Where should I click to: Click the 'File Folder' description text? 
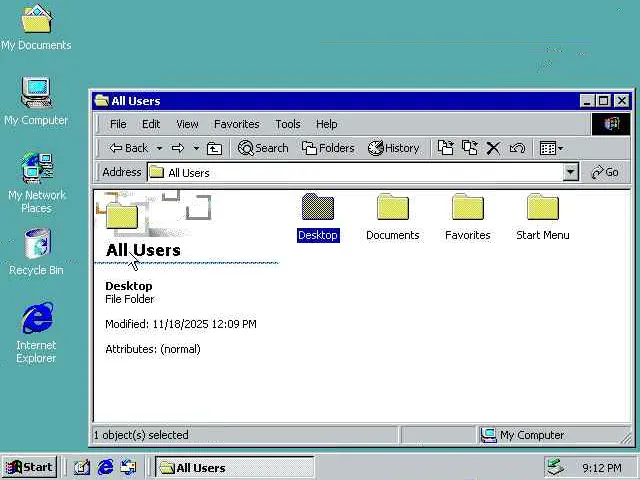click(x=130, y=299)
